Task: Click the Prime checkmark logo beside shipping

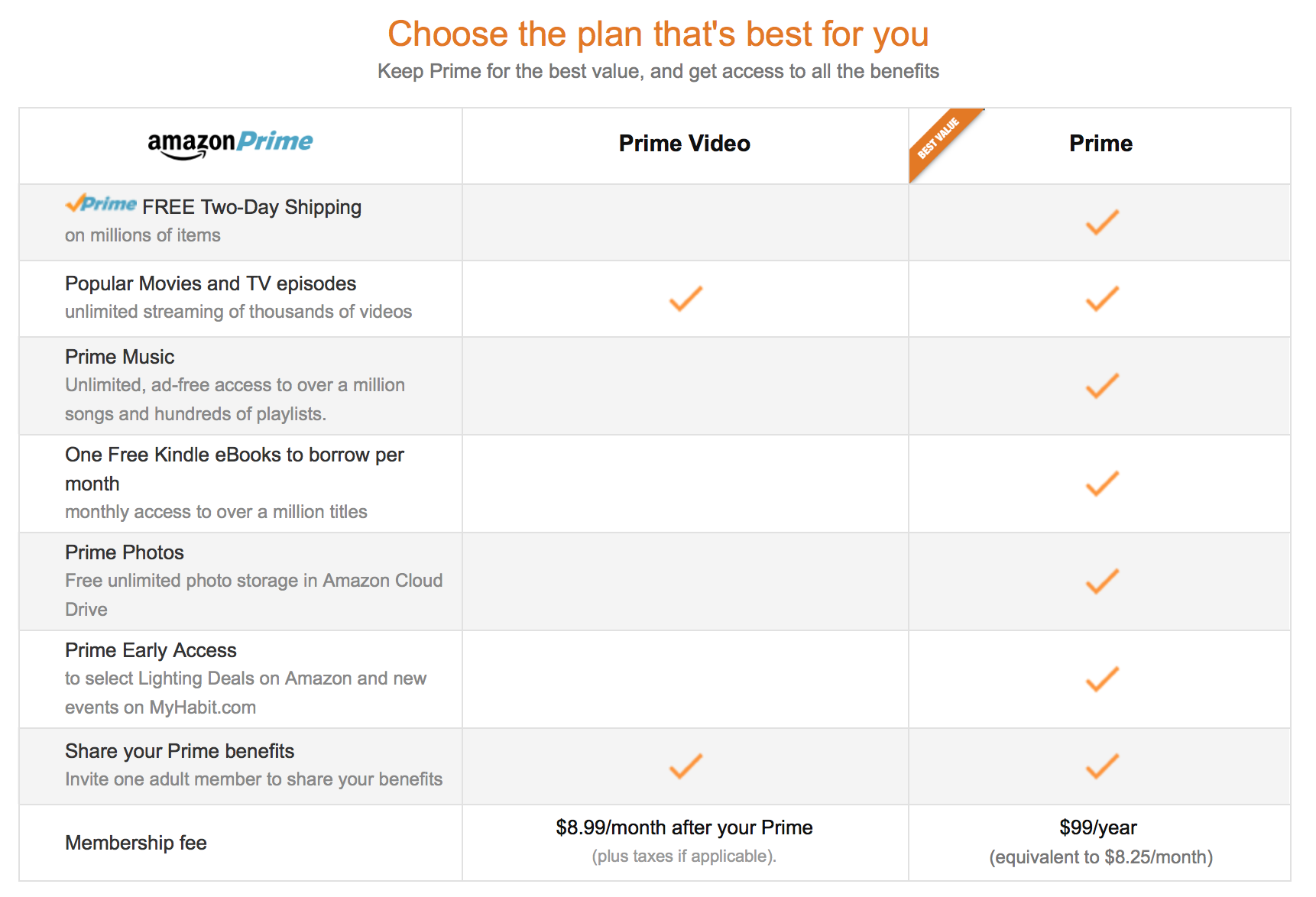Action: coord(101,205)
